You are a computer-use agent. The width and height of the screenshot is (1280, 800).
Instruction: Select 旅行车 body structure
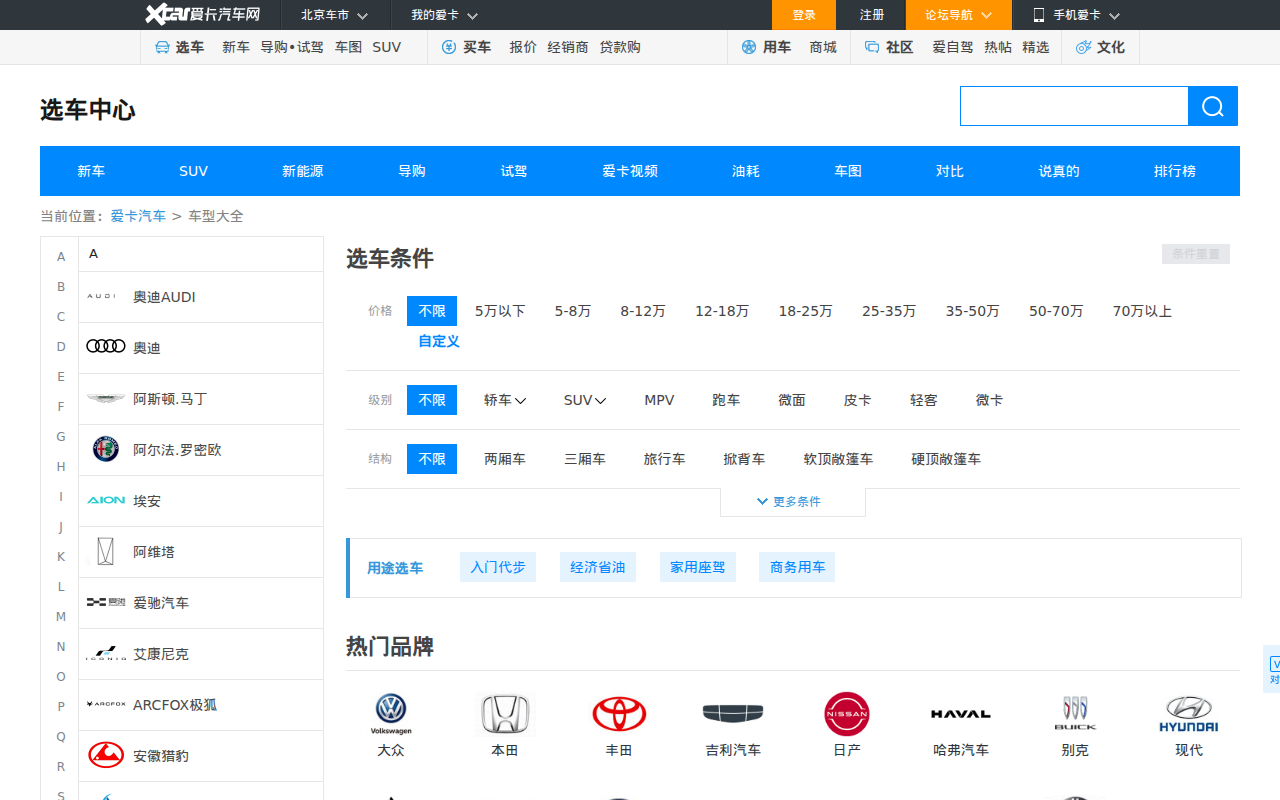pos(664,459)
